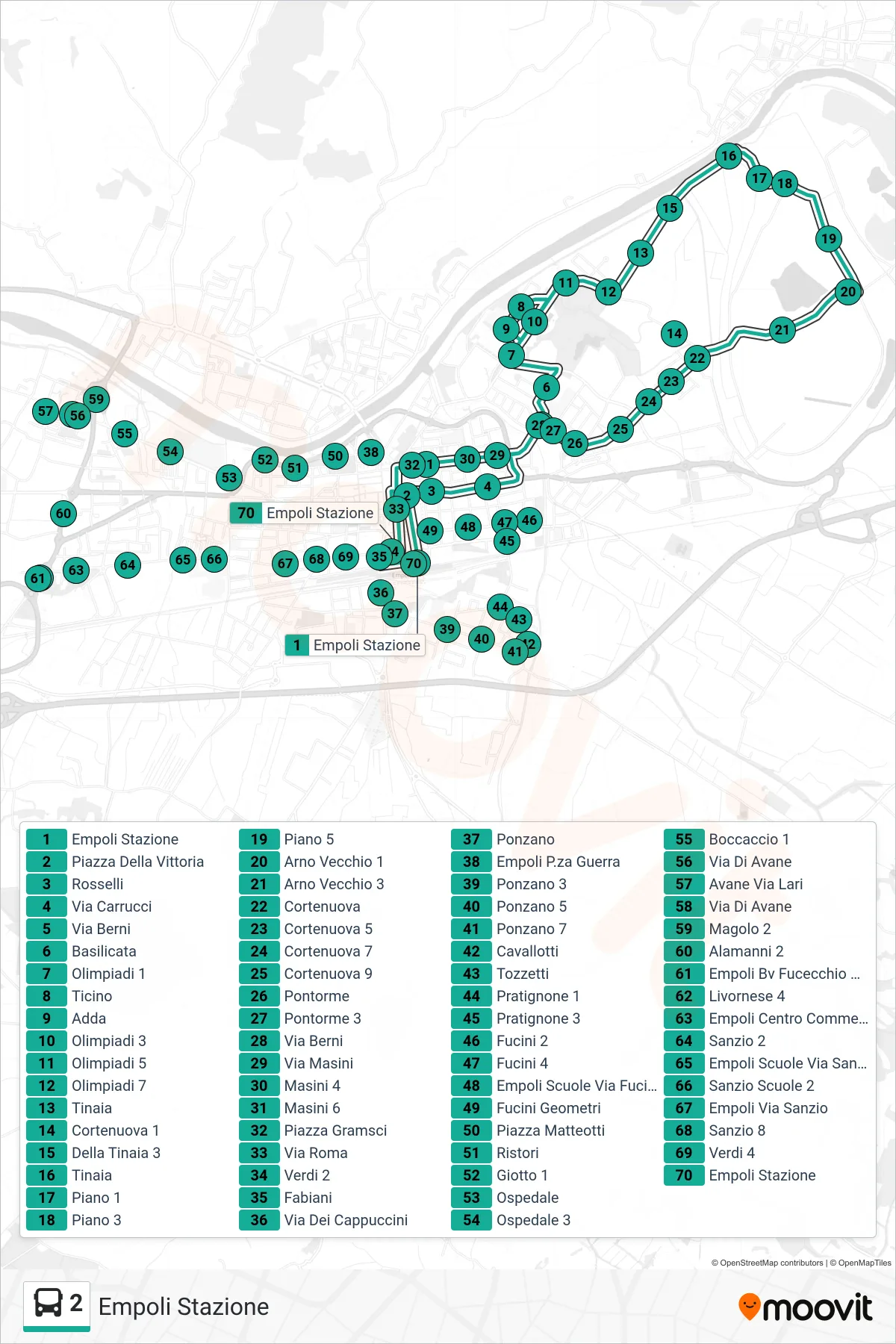Select legend row 32 Piazza Gramsci
Viewport: 896px width, 1344px height.
(x=314, y=1130)
